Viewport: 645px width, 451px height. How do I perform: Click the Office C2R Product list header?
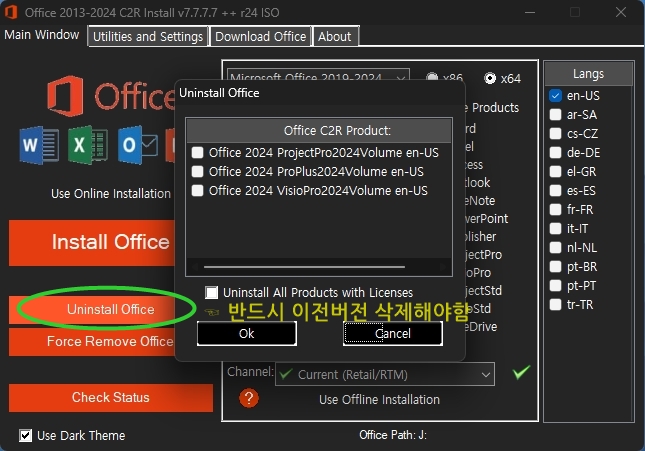click(x=319, y=131)
